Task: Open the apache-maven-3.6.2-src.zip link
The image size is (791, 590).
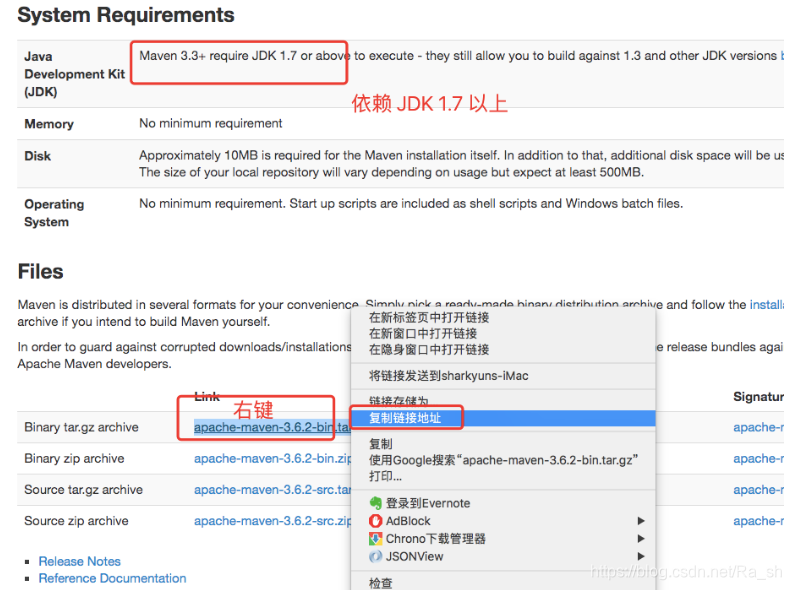Action: 273,521
